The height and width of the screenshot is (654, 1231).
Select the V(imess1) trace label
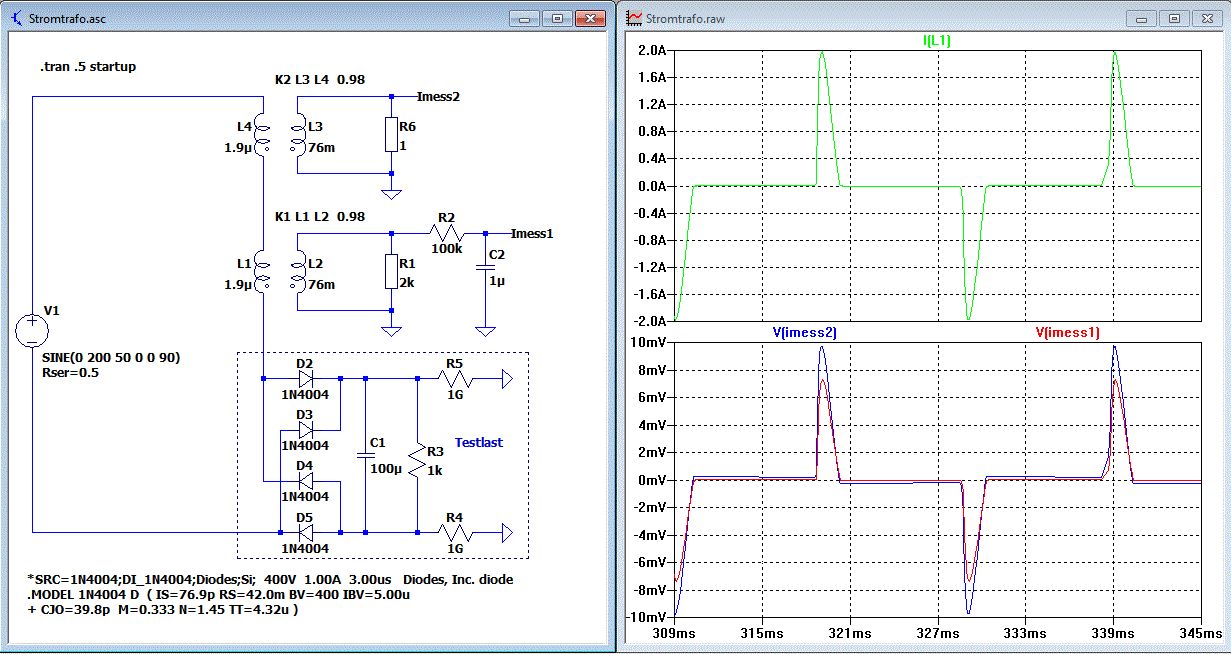[x=1070, y=332]
